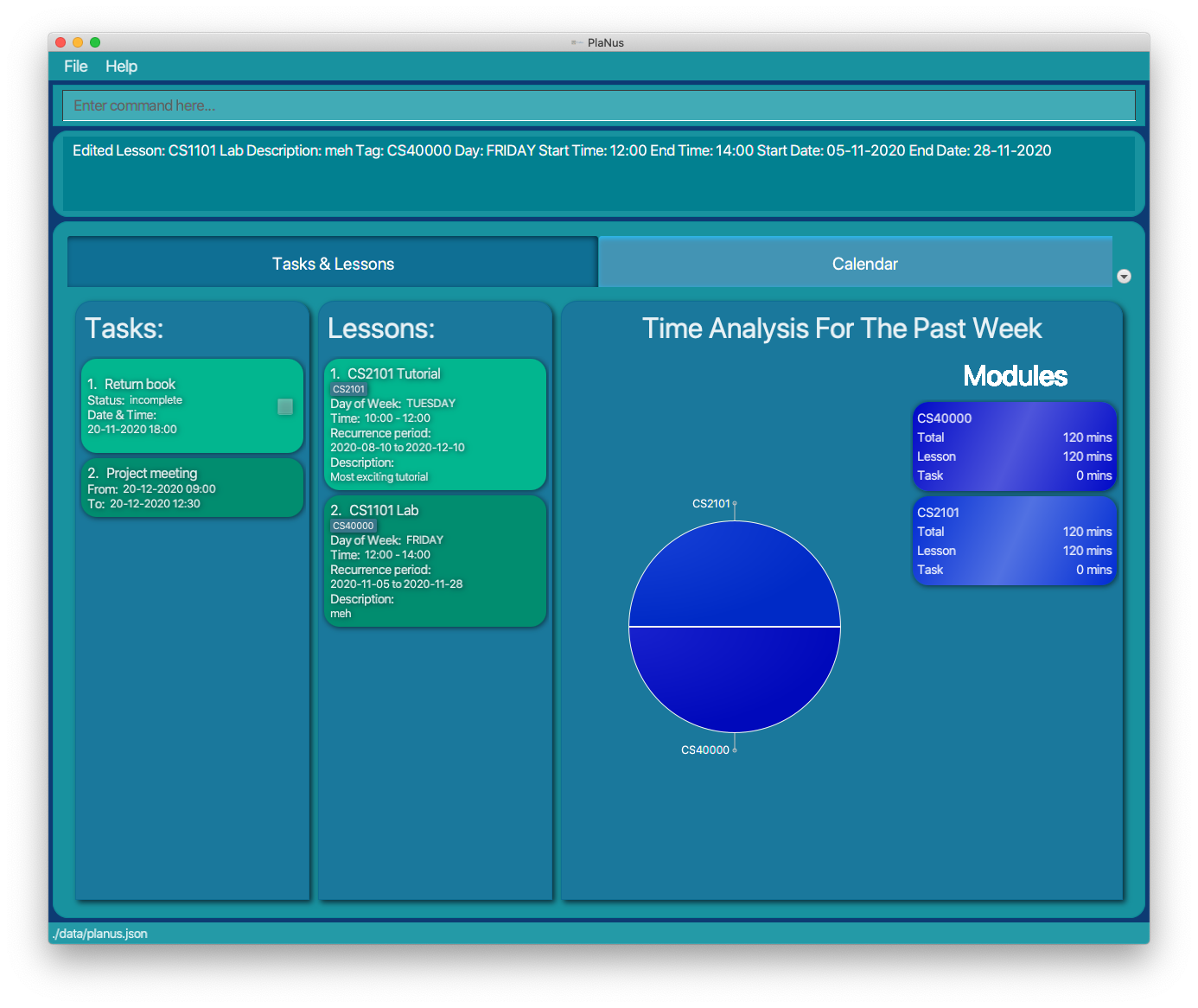
Task: Click the Modules heading
Action: [1015, 376]
